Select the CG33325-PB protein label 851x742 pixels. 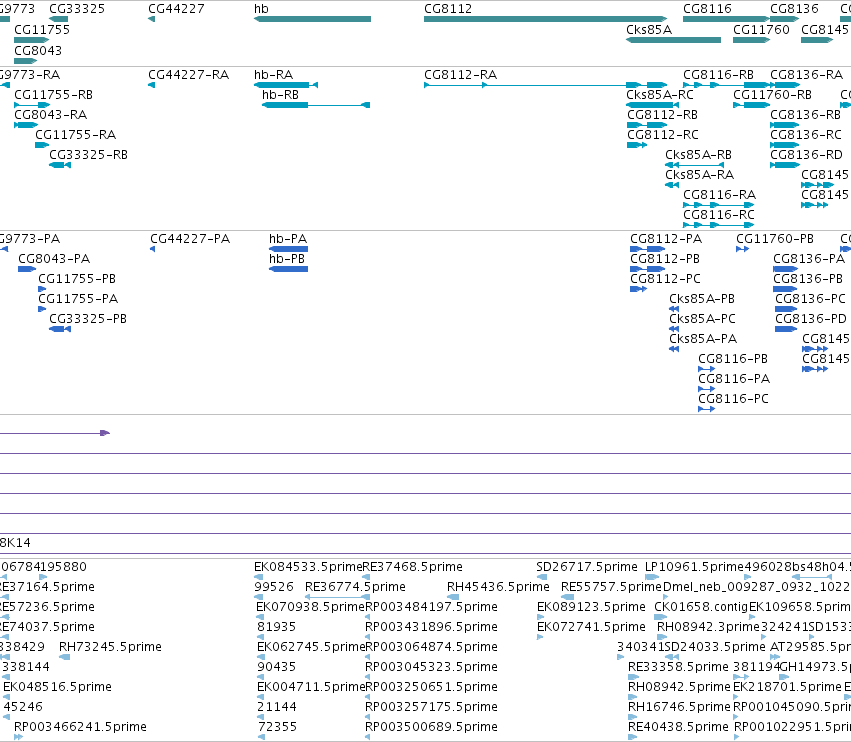pos(88,319)
